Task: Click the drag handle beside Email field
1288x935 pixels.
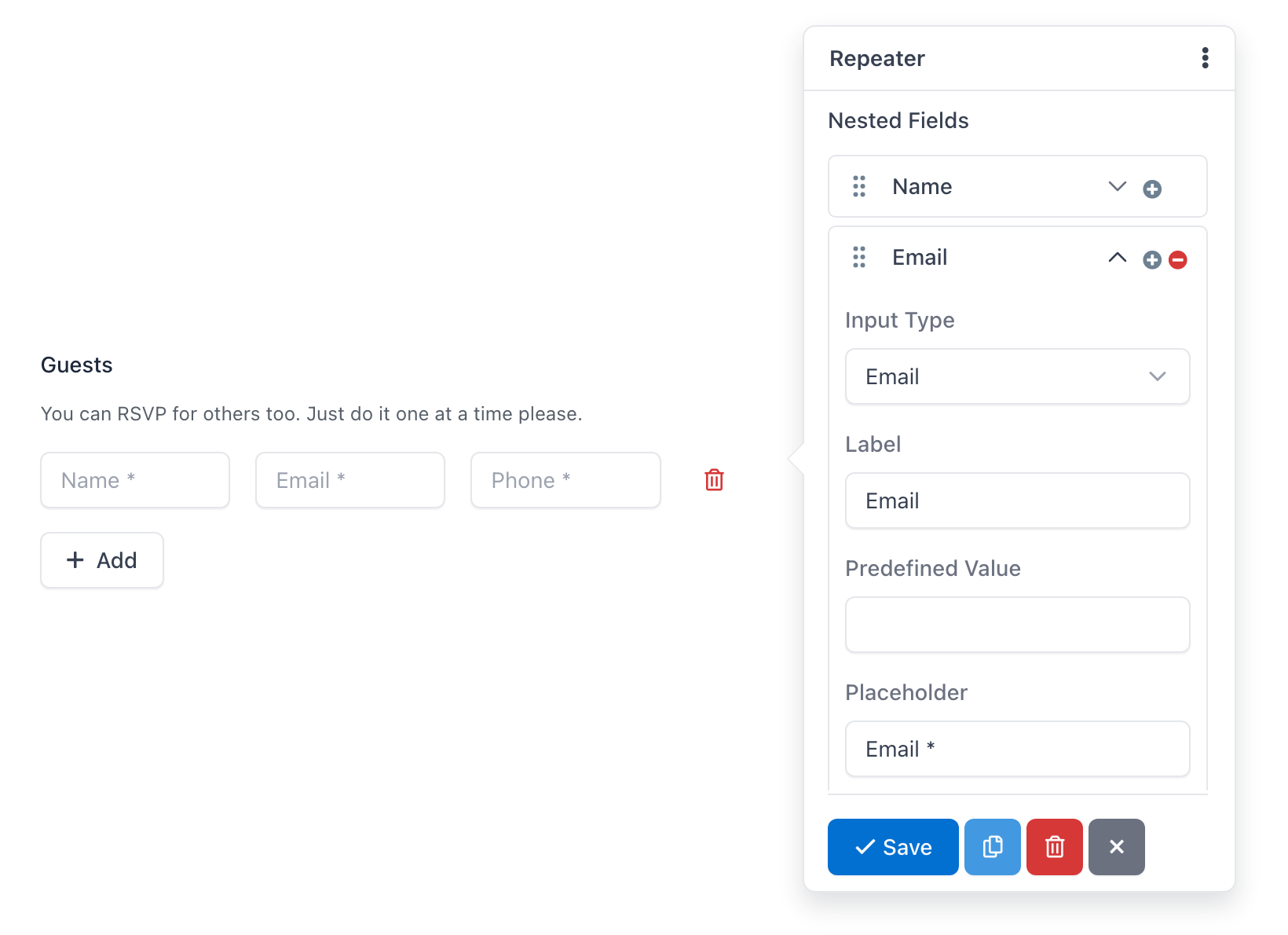Action: [x=859, y=257]
